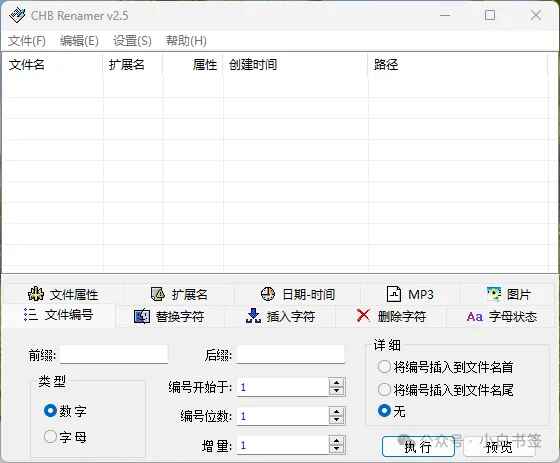Maximize the CHB Renamer window

(490, 15)
